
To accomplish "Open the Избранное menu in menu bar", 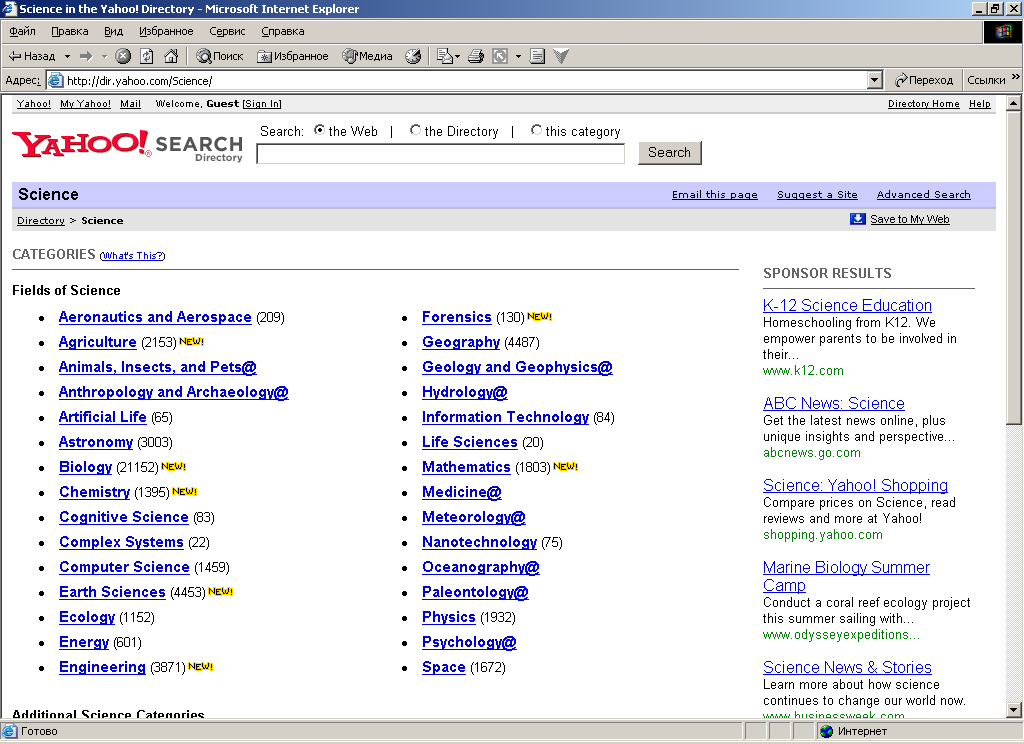I will point(166,31).
